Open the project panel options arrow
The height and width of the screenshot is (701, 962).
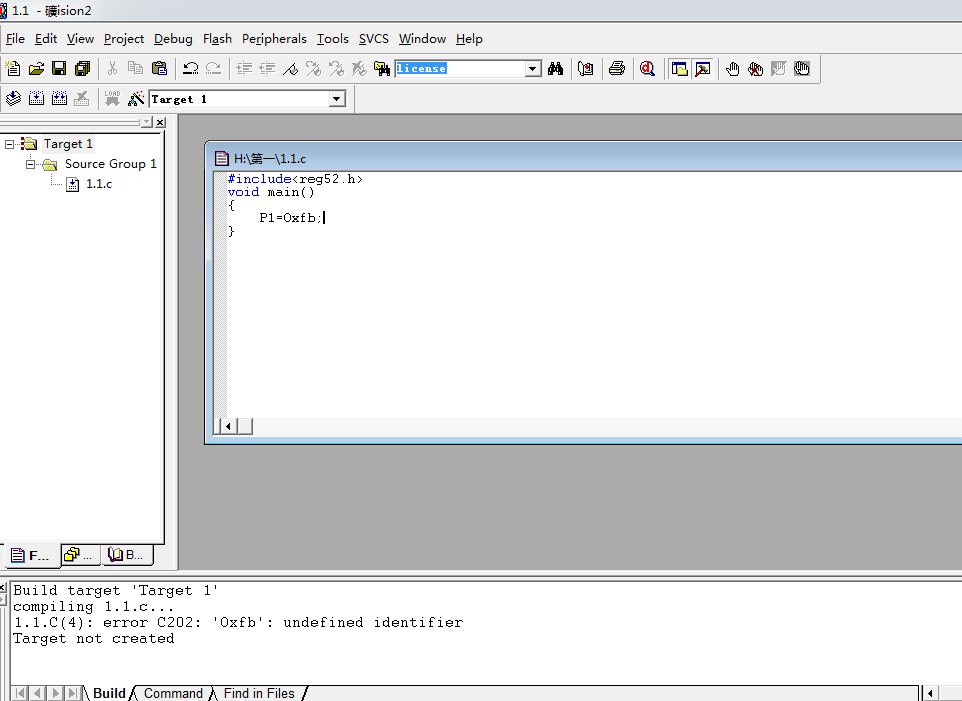tap(147, 122)
